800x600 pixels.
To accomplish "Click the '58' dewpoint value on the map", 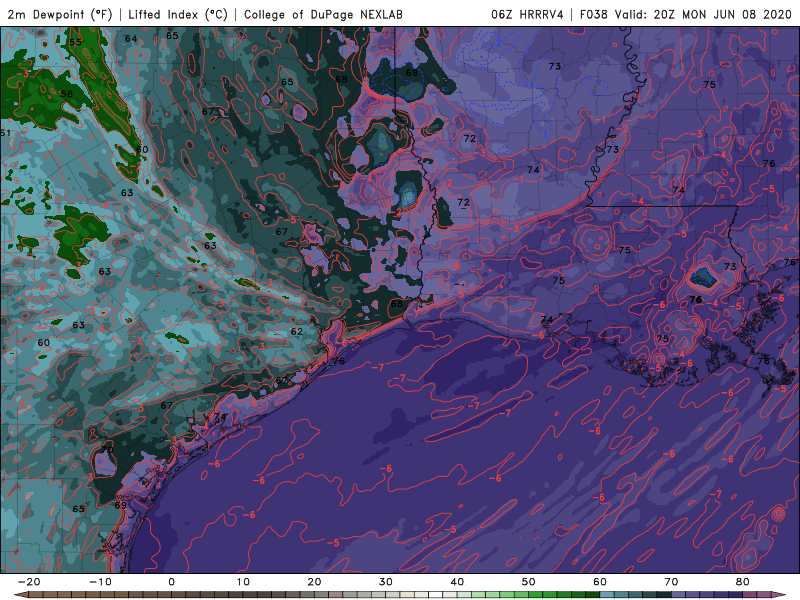I will click(66, 94).
